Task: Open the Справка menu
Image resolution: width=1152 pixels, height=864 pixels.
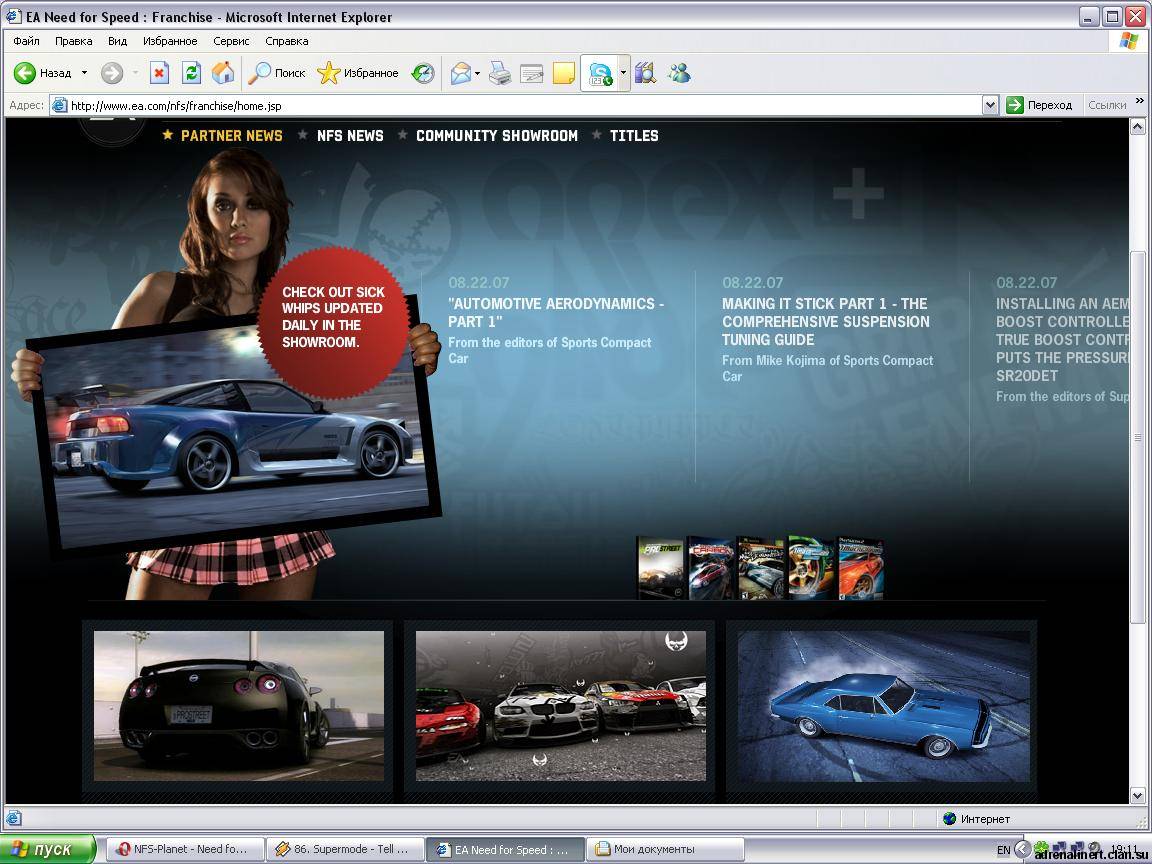Action: (287, 41)
